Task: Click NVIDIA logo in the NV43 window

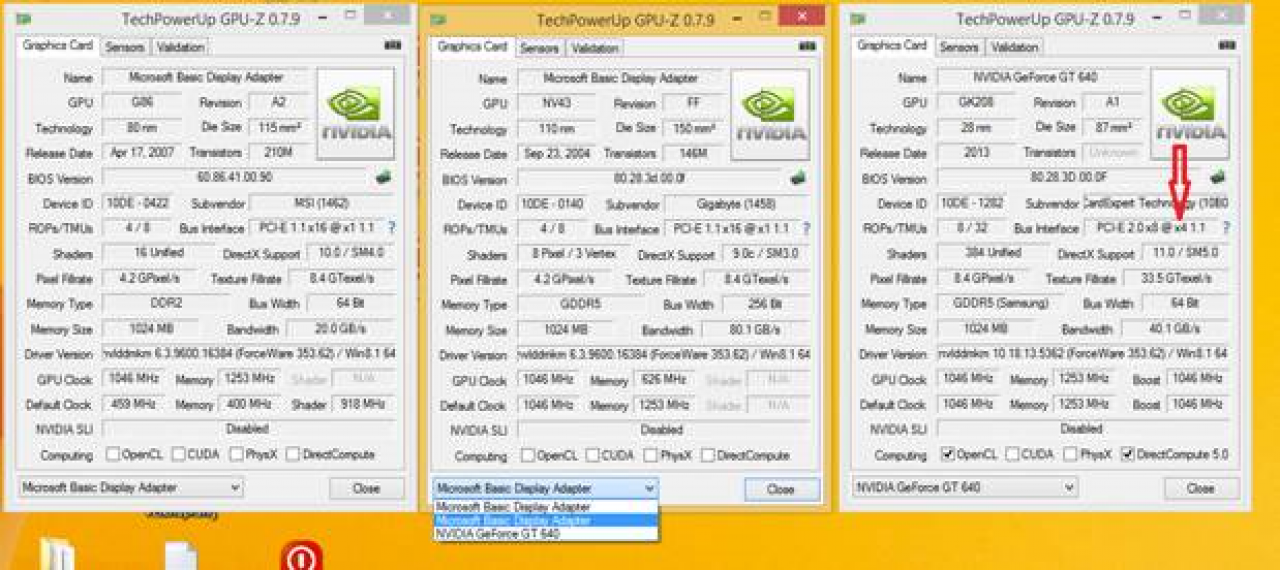Action: point(770,115)
